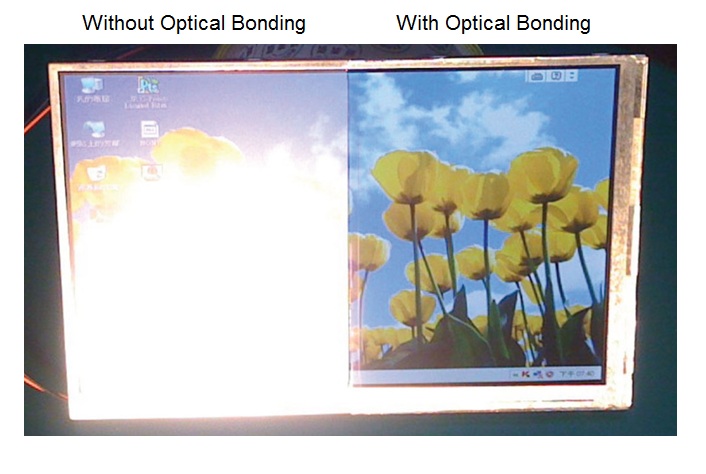
Task: Click an empty area of the taskbar
Action: [x=430, y=375]
